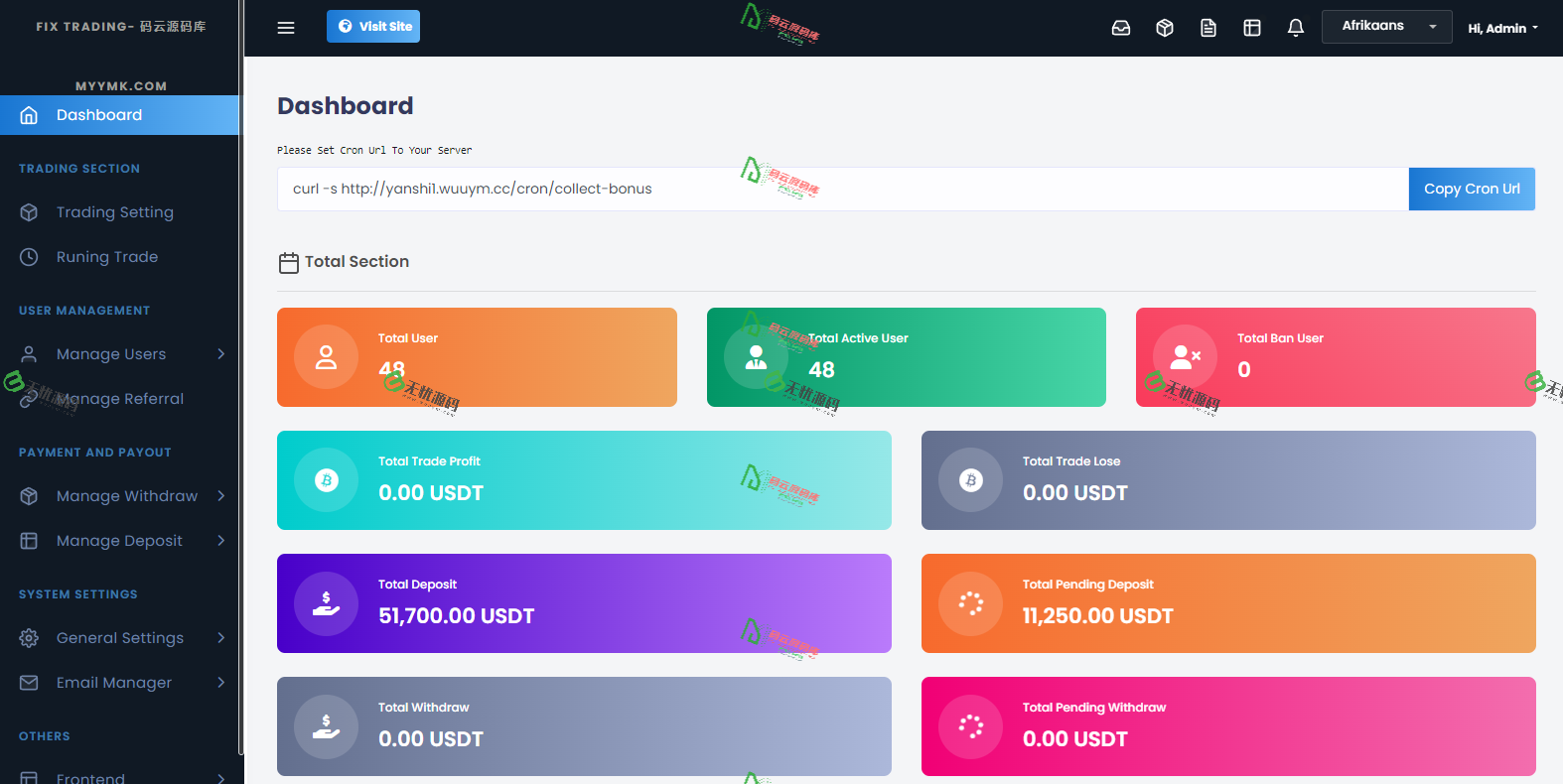Click the cube box icon in header
The image size is (1563, 784).
(1165, 28)
